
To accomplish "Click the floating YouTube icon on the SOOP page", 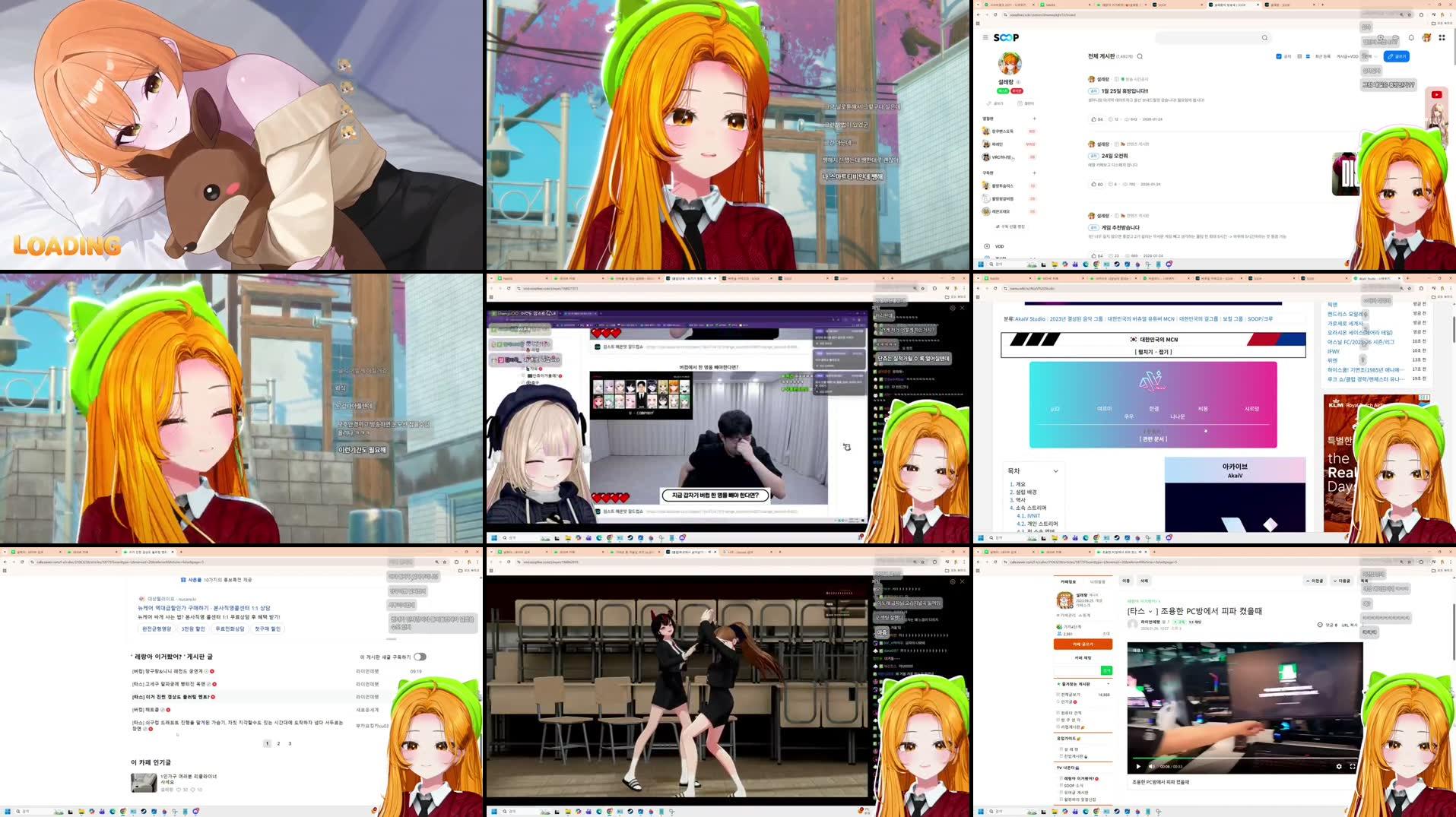I will click(1437, 93).
